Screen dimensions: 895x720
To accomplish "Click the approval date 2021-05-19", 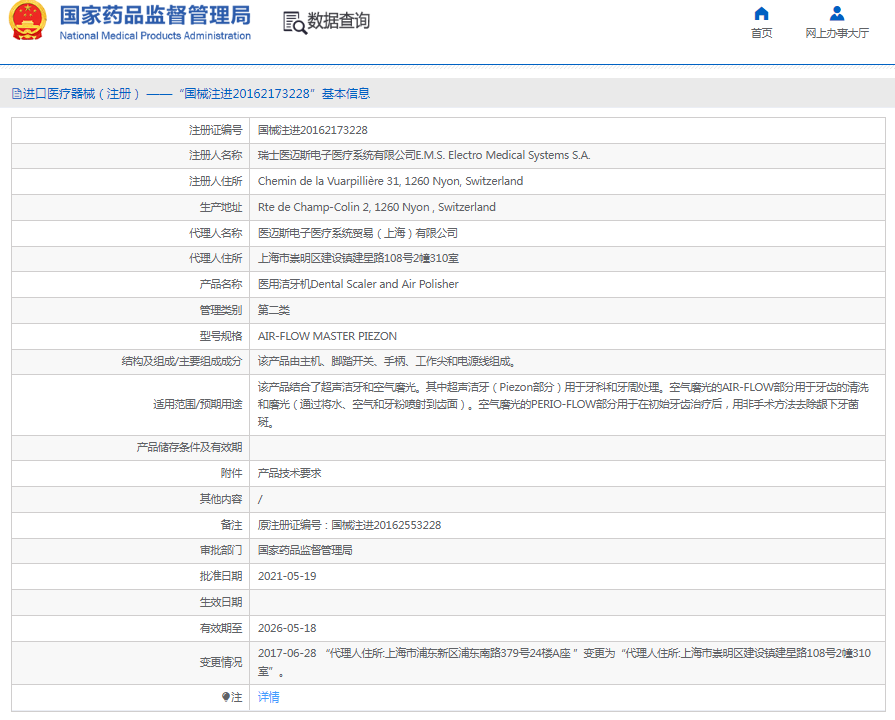I will [287, 576].
